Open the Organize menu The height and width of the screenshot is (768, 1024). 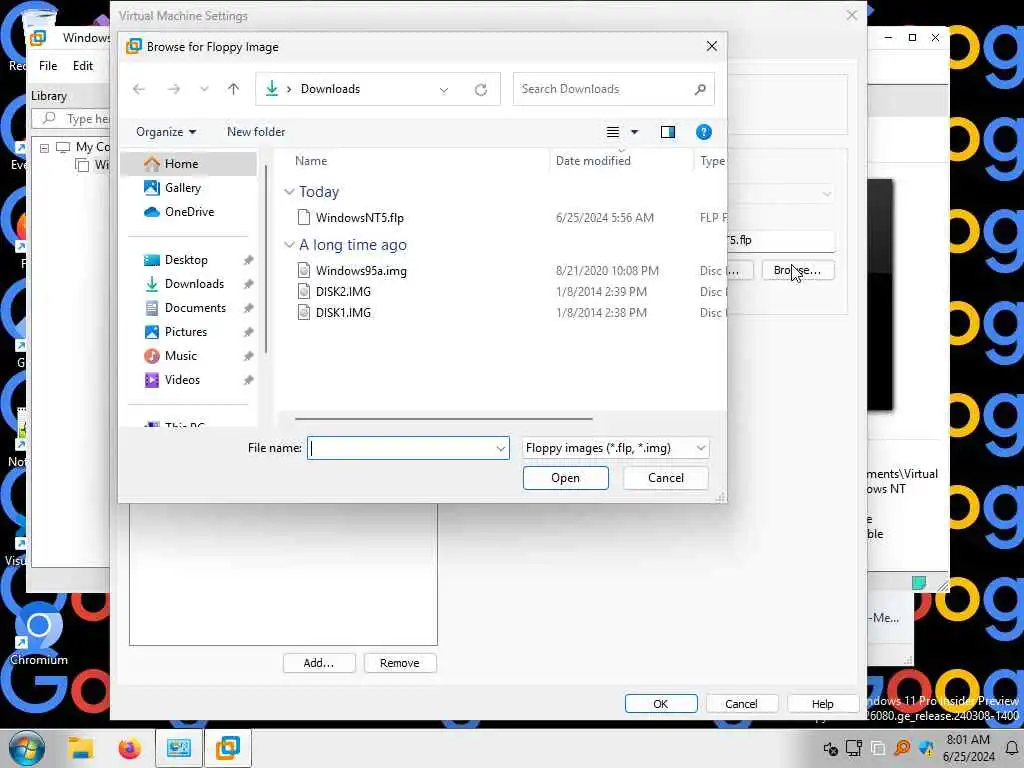click(166, 132)
